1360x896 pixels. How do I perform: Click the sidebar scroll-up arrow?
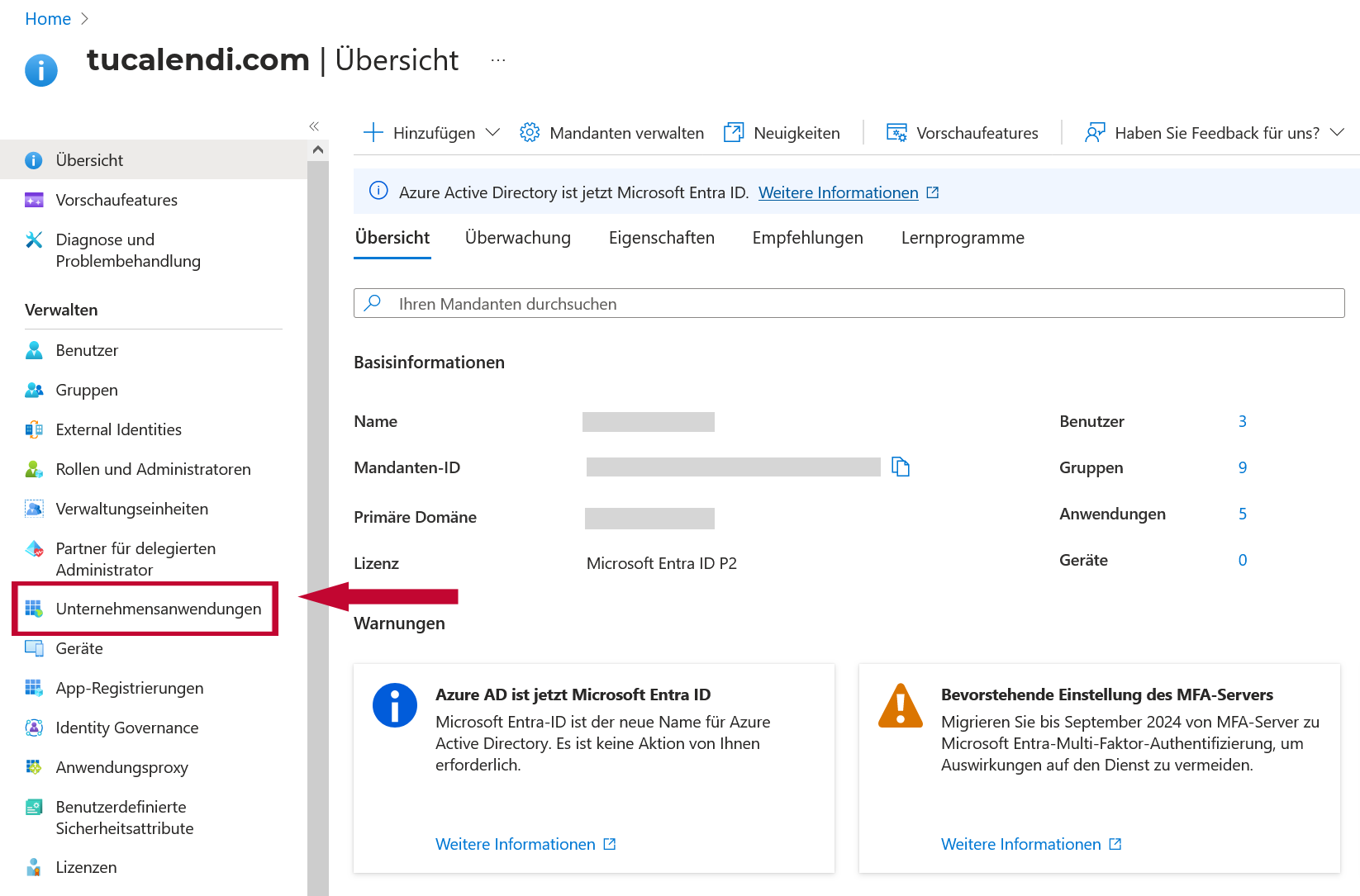pyautogui.click(x=318, y=150)
